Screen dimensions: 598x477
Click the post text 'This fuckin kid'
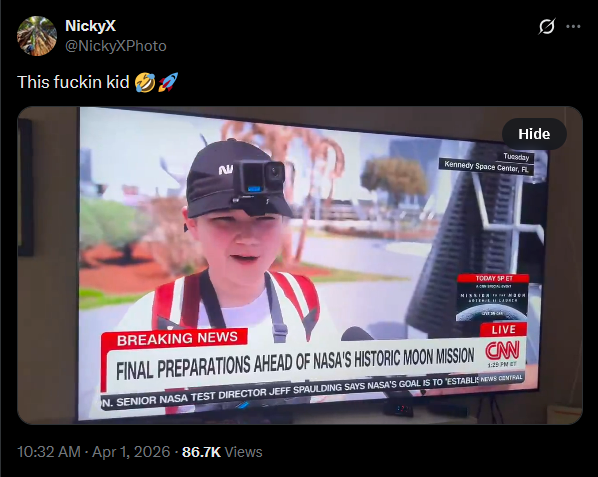(73, 82)
